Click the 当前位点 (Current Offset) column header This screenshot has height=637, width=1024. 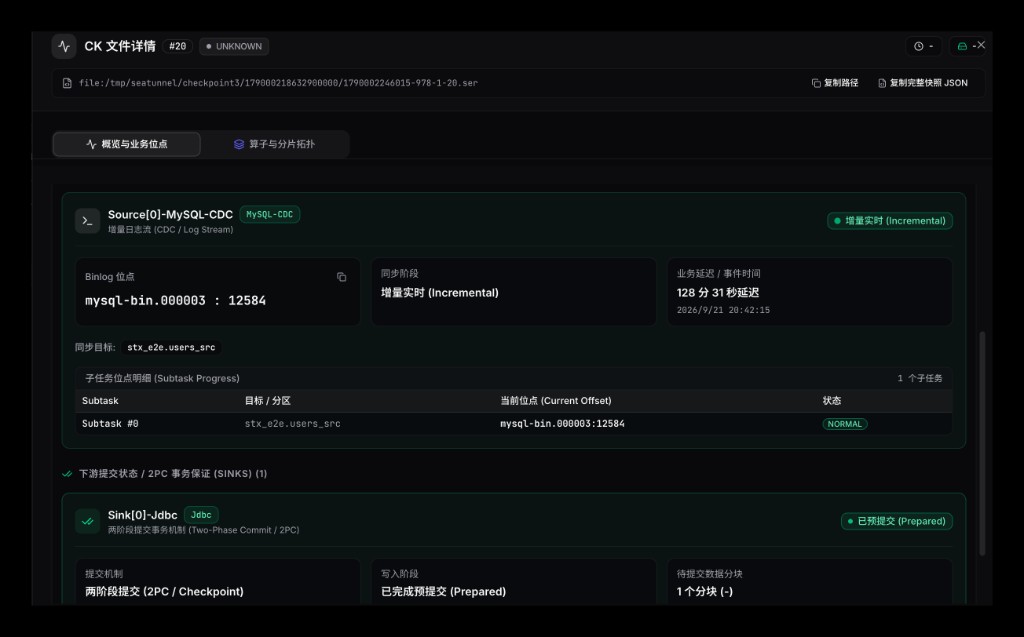tap(556, 400)
